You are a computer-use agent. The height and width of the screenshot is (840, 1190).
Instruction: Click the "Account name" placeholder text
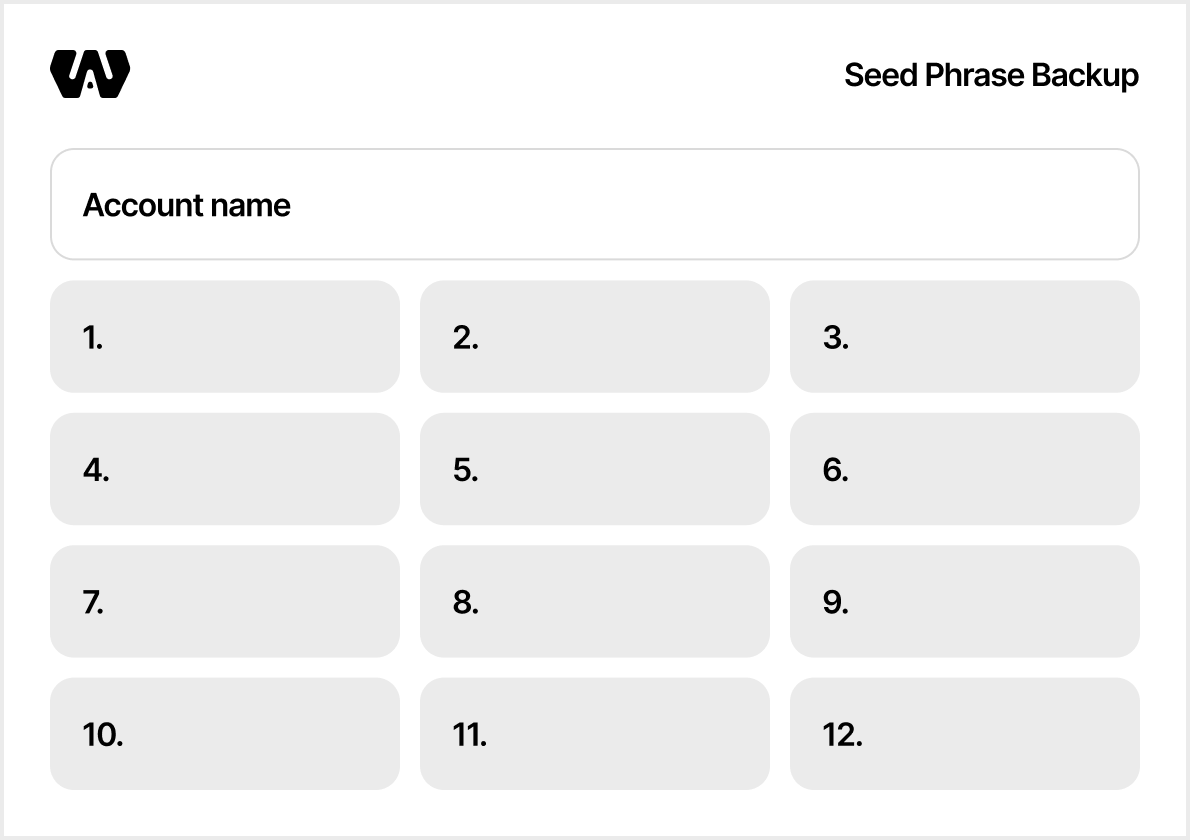point(187,205)
